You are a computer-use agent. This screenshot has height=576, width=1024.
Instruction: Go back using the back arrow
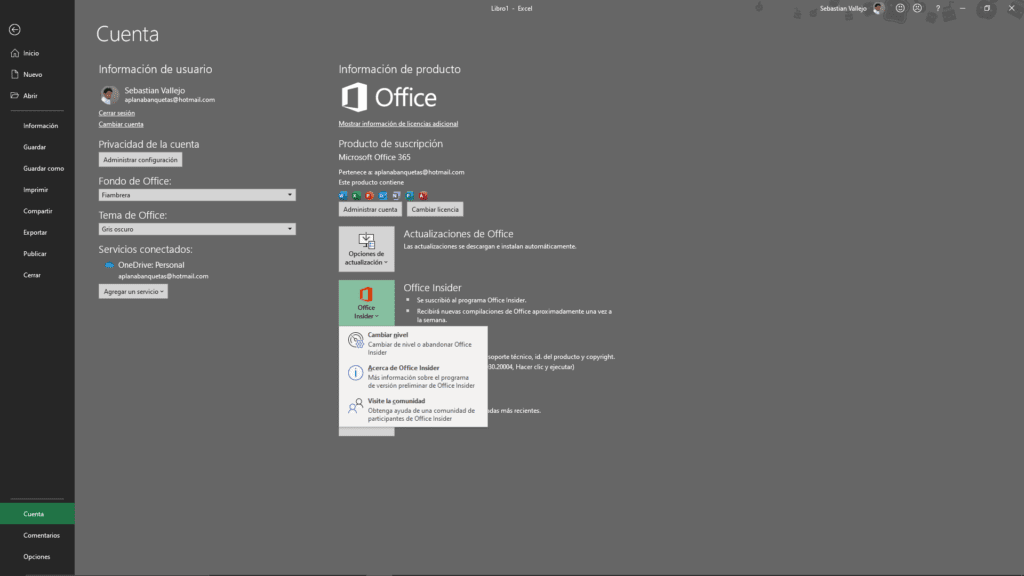point(14,29)
